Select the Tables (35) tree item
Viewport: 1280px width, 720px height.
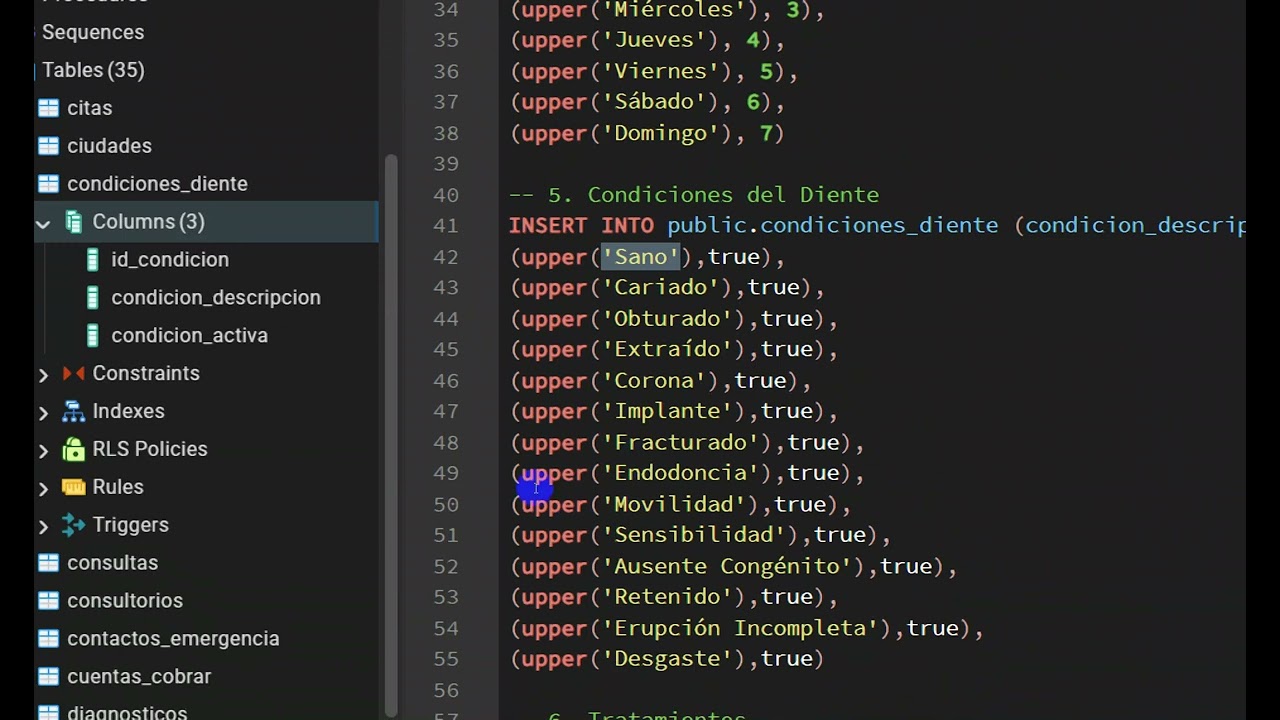point(93,70)
